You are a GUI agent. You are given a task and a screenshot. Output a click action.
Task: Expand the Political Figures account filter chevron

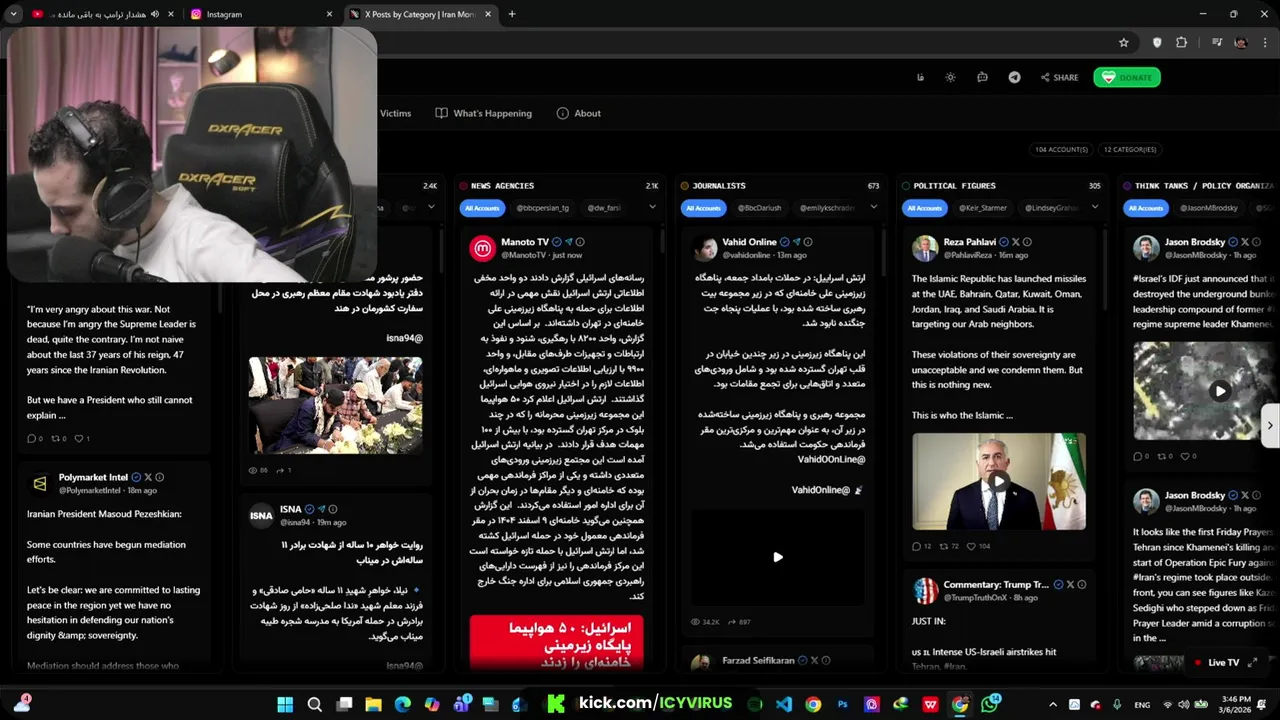pos(1095,207)
